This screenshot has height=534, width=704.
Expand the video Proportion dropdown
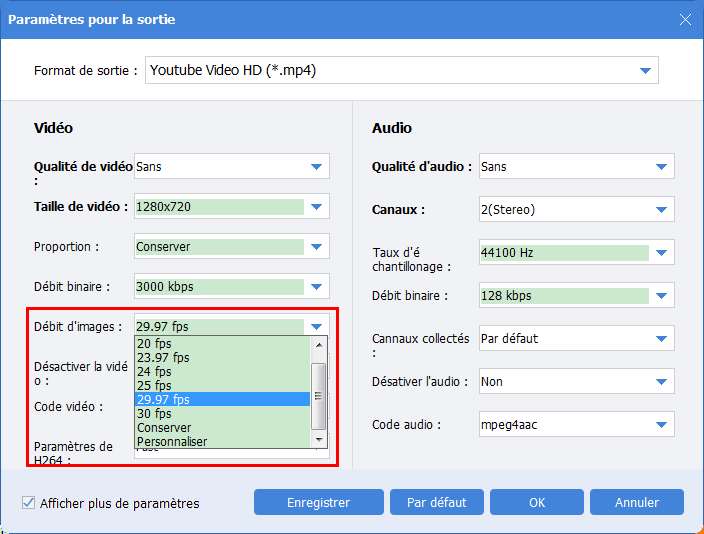[316, 247]
